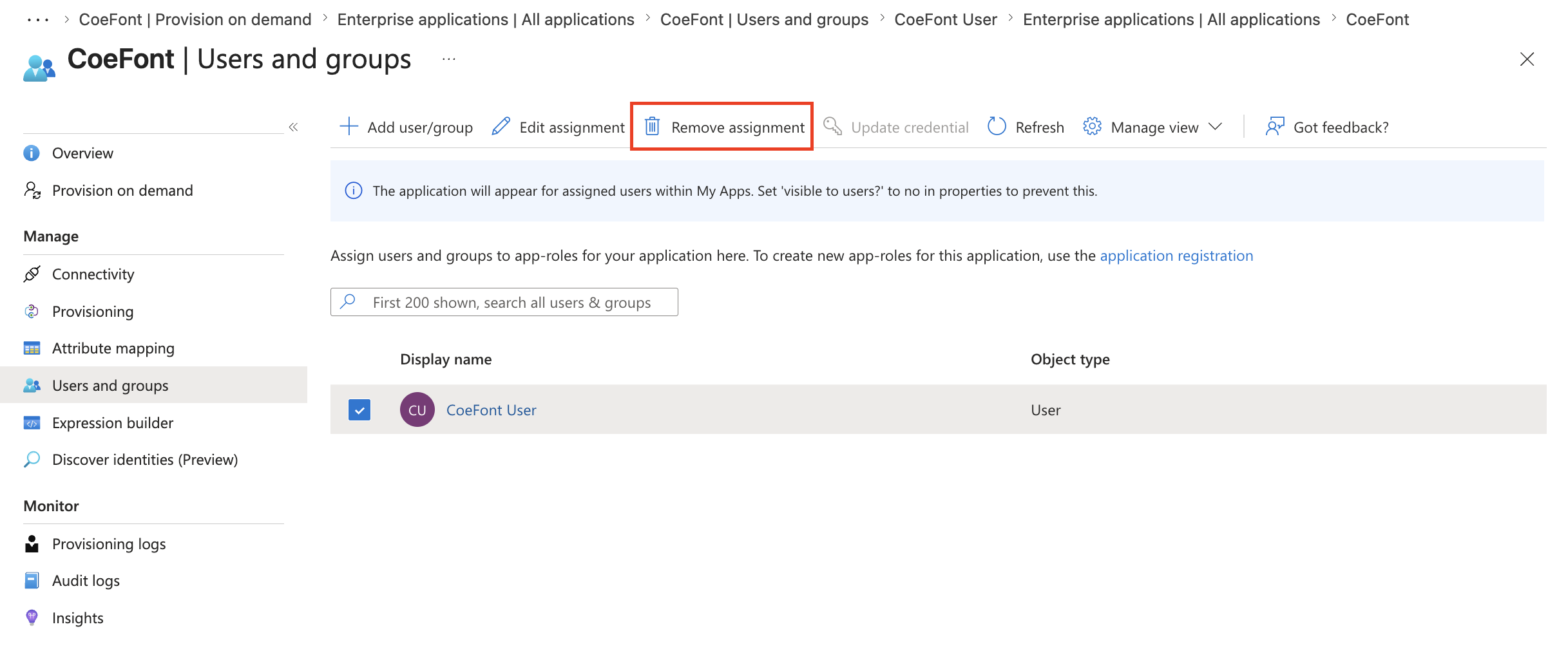This screenshot has height=649, width=1568.
Task: Select Attribute mapping in sidebar
Action: pos(113,348)
